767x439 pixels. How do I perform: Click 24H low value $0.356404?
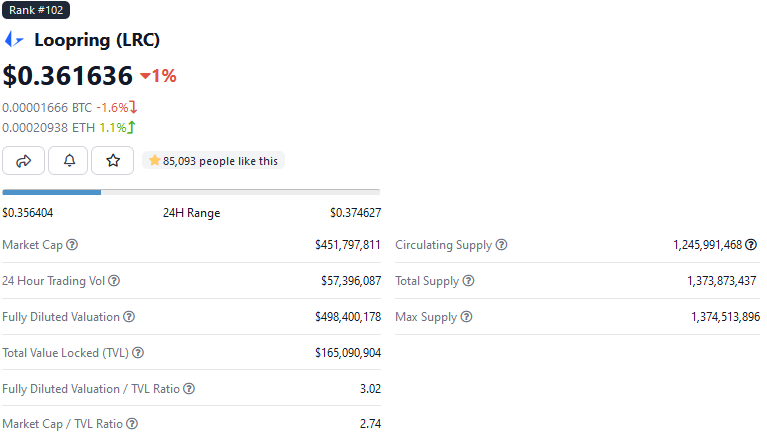[28, 213]
